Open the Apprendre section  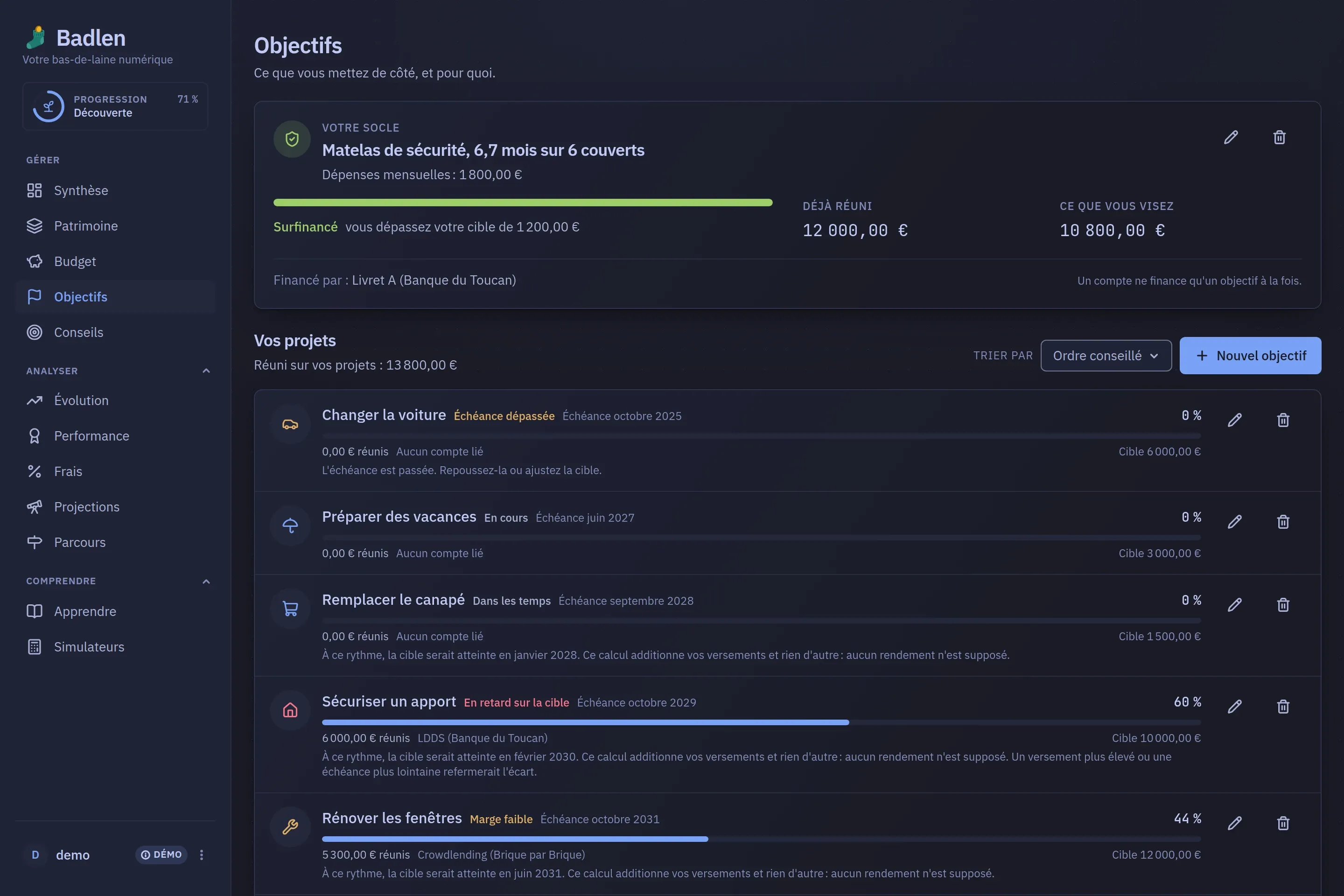pyautogui.click(x=115, y=611)
